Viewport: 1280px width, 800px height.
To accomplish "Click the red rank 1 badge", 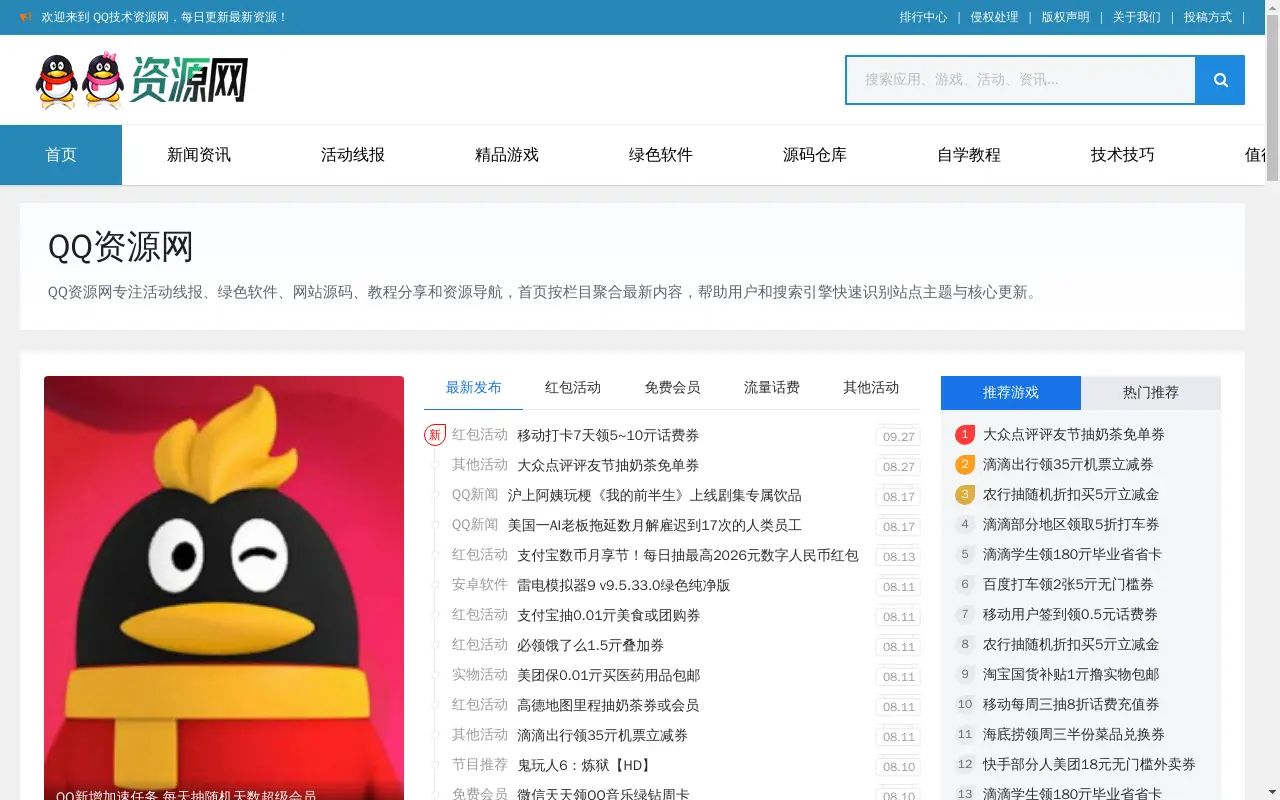I will click(965, 434).
